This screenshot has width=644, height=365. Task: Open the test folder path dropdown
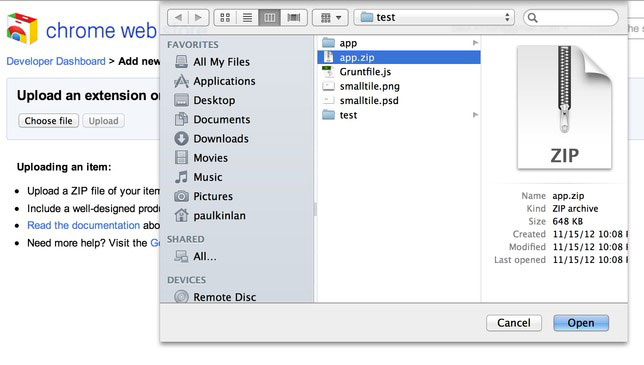pyautogui.click(x=434, y=18)
